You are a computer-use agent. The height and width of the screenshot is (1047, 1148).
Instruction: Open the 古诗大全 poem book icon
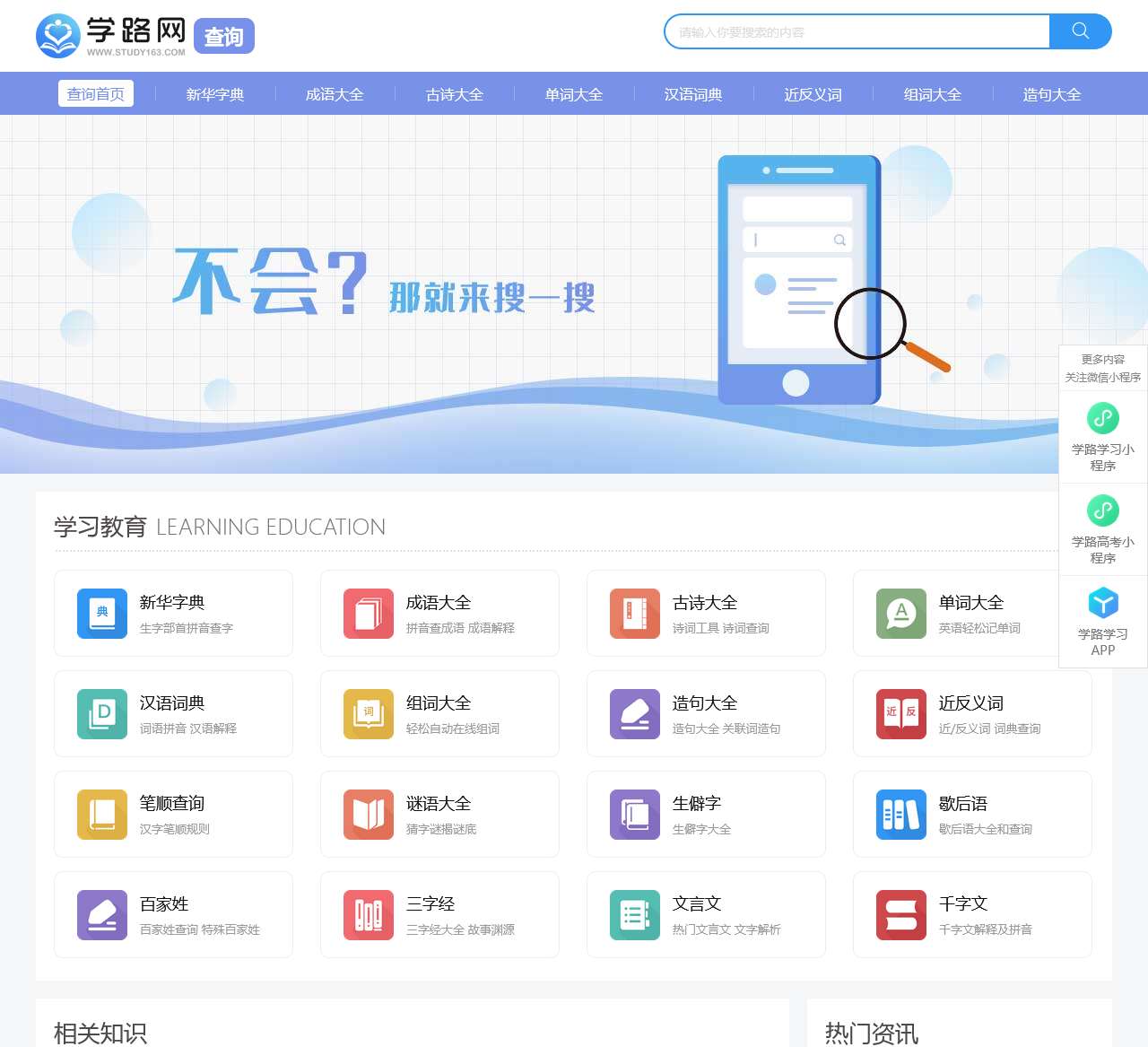coord(634,614)
